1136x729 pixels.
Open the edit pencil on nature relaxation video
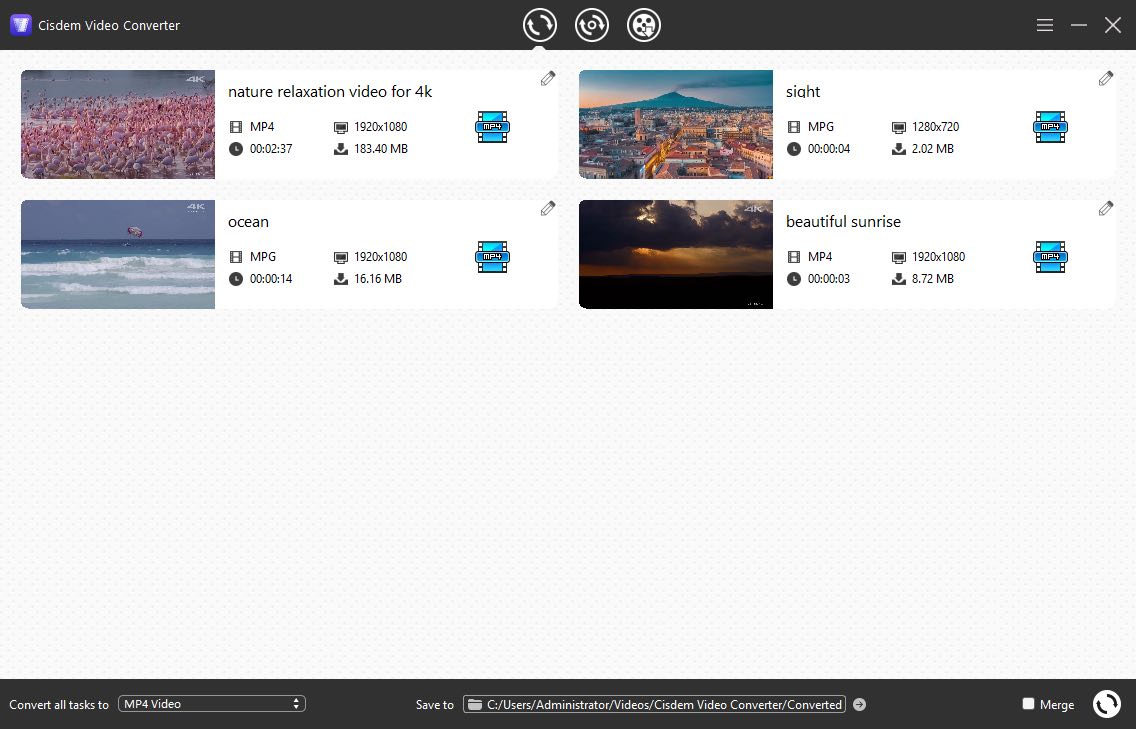point(547,78)
